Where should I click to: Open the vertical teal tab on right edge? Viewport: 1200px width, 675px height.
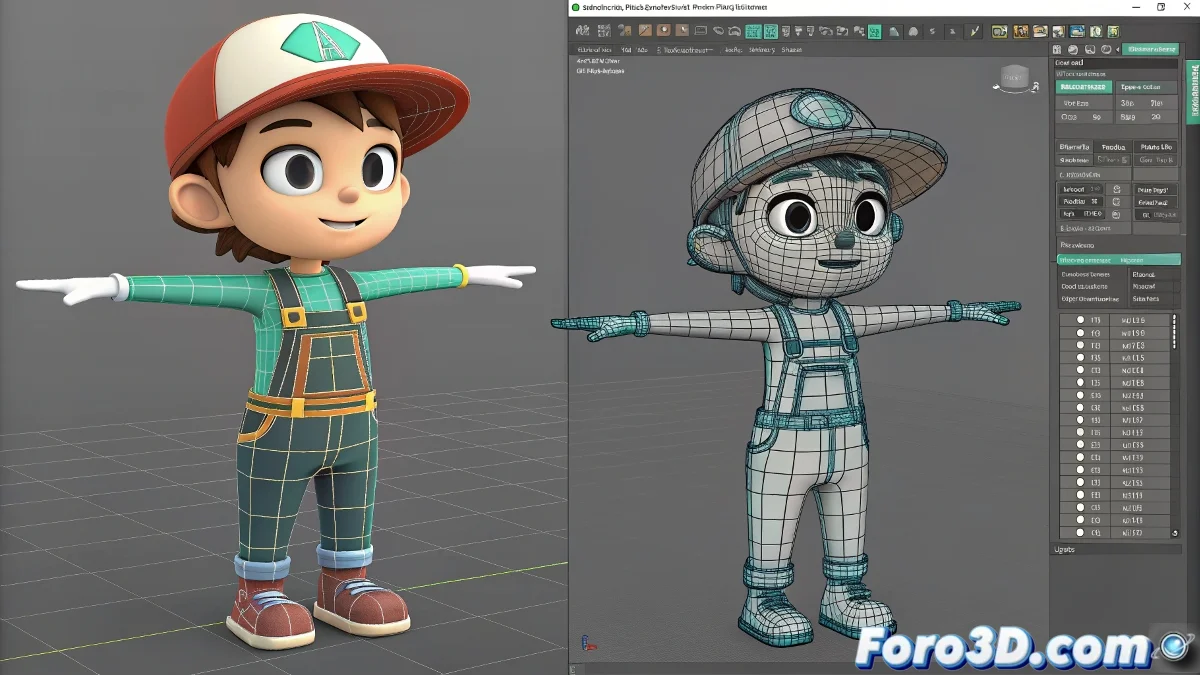[x=1192, y=91]
